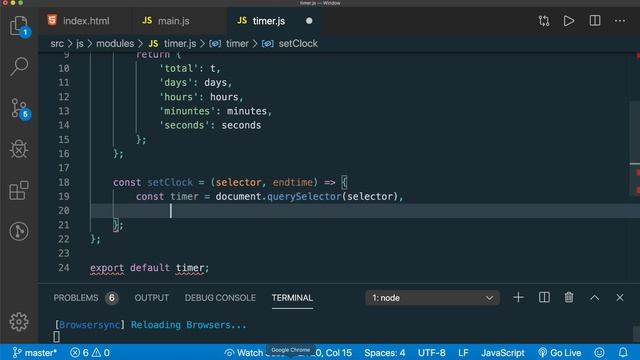Click the endtime parameter on line 18
Viewport: 640px width, 360px height.
pos(292,182)
